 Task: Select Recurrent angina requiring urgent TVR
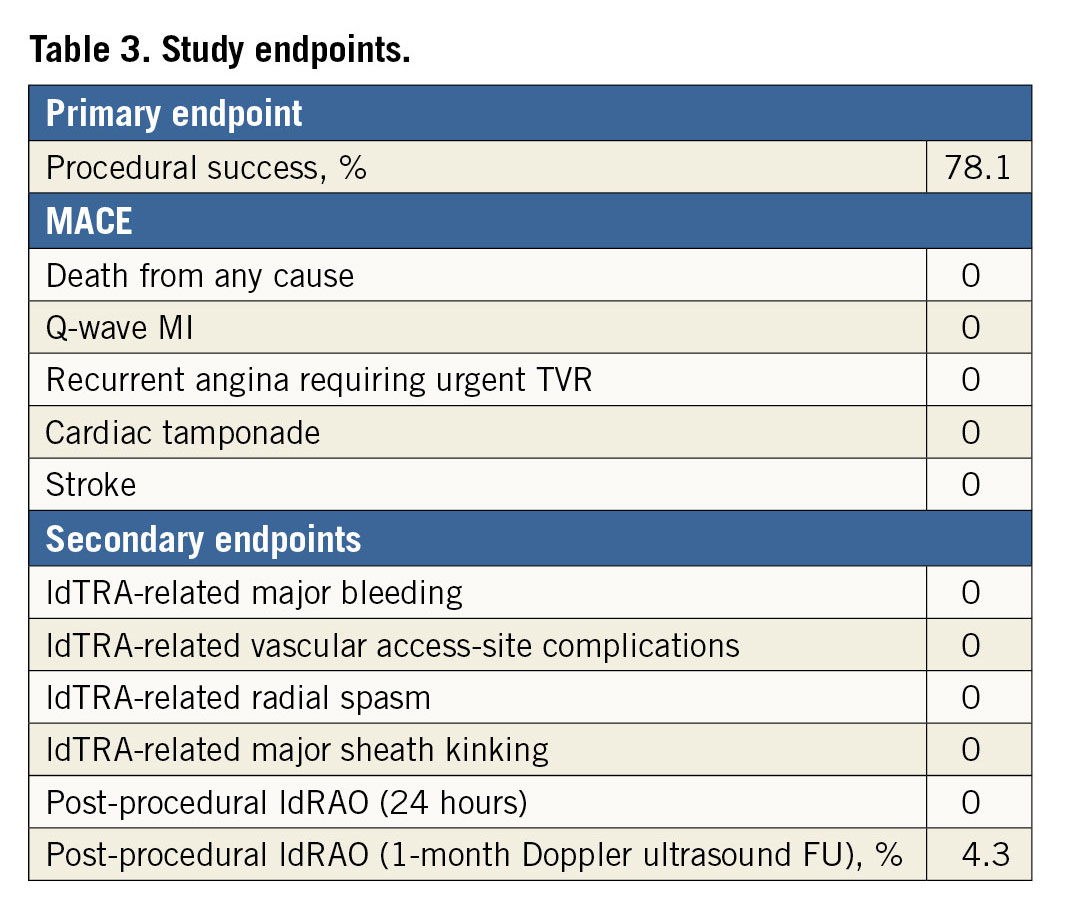[x=319, y=380]
